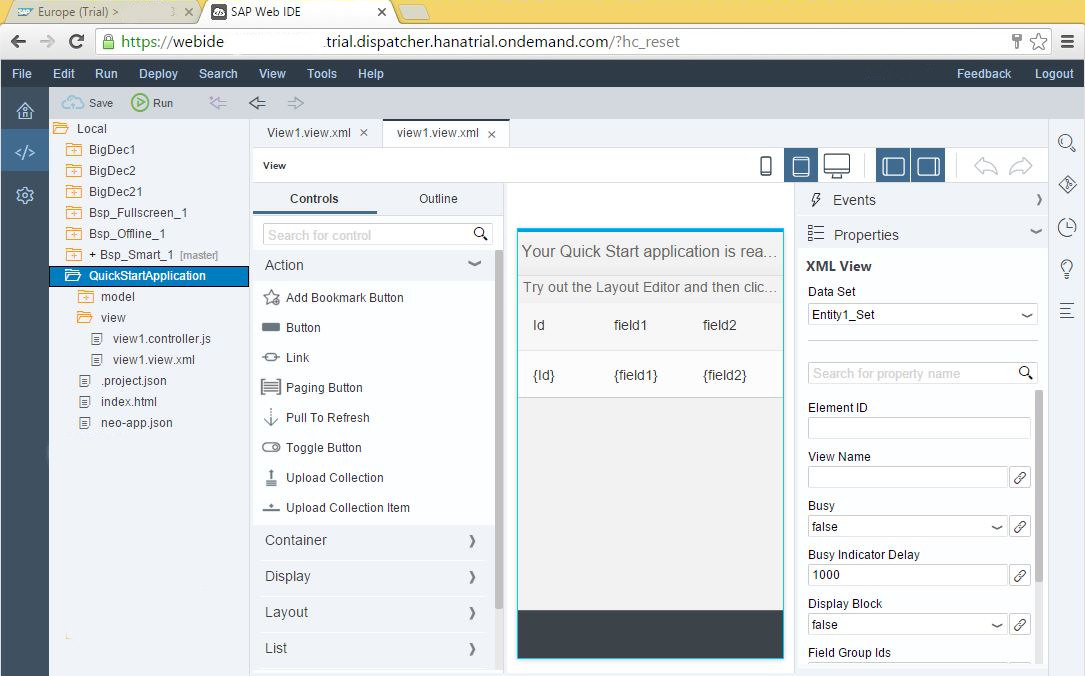Toggle the left Controls pane visibility
Image resolution: width=1085 pixels, height=676 pixels.
tap(893, 166)
